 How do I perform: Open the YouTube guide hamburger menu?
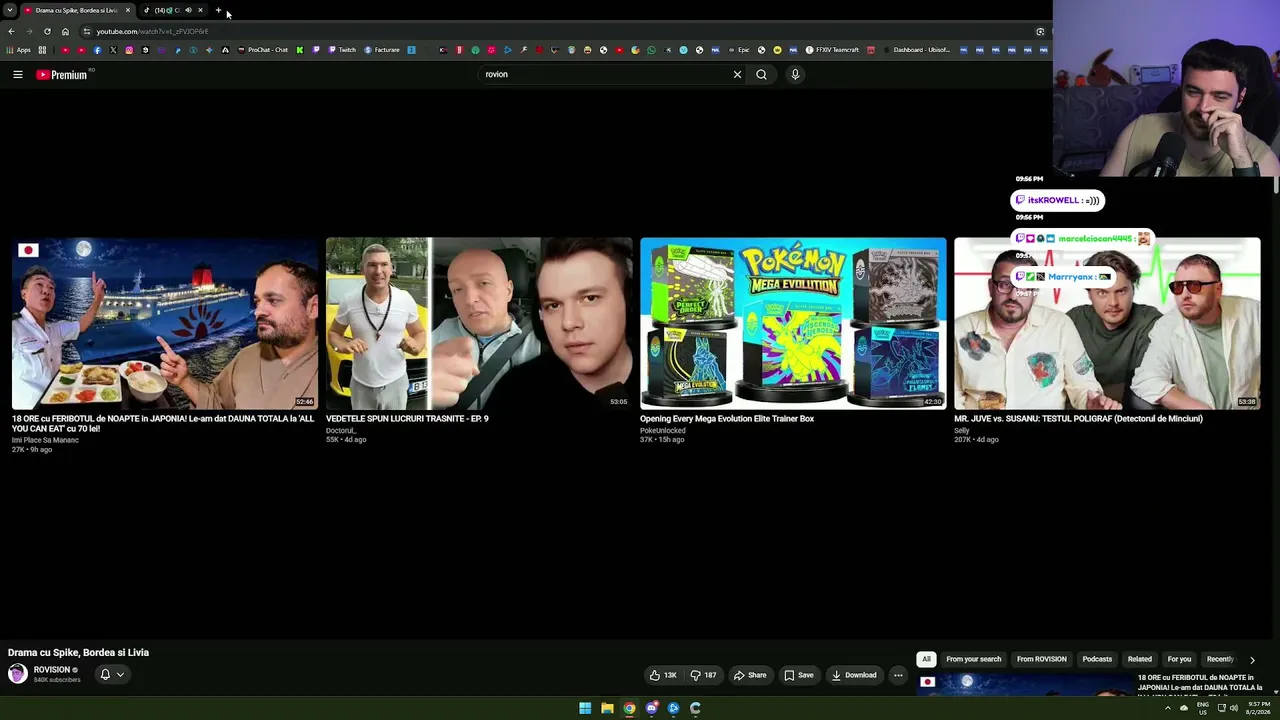(17, 74)
